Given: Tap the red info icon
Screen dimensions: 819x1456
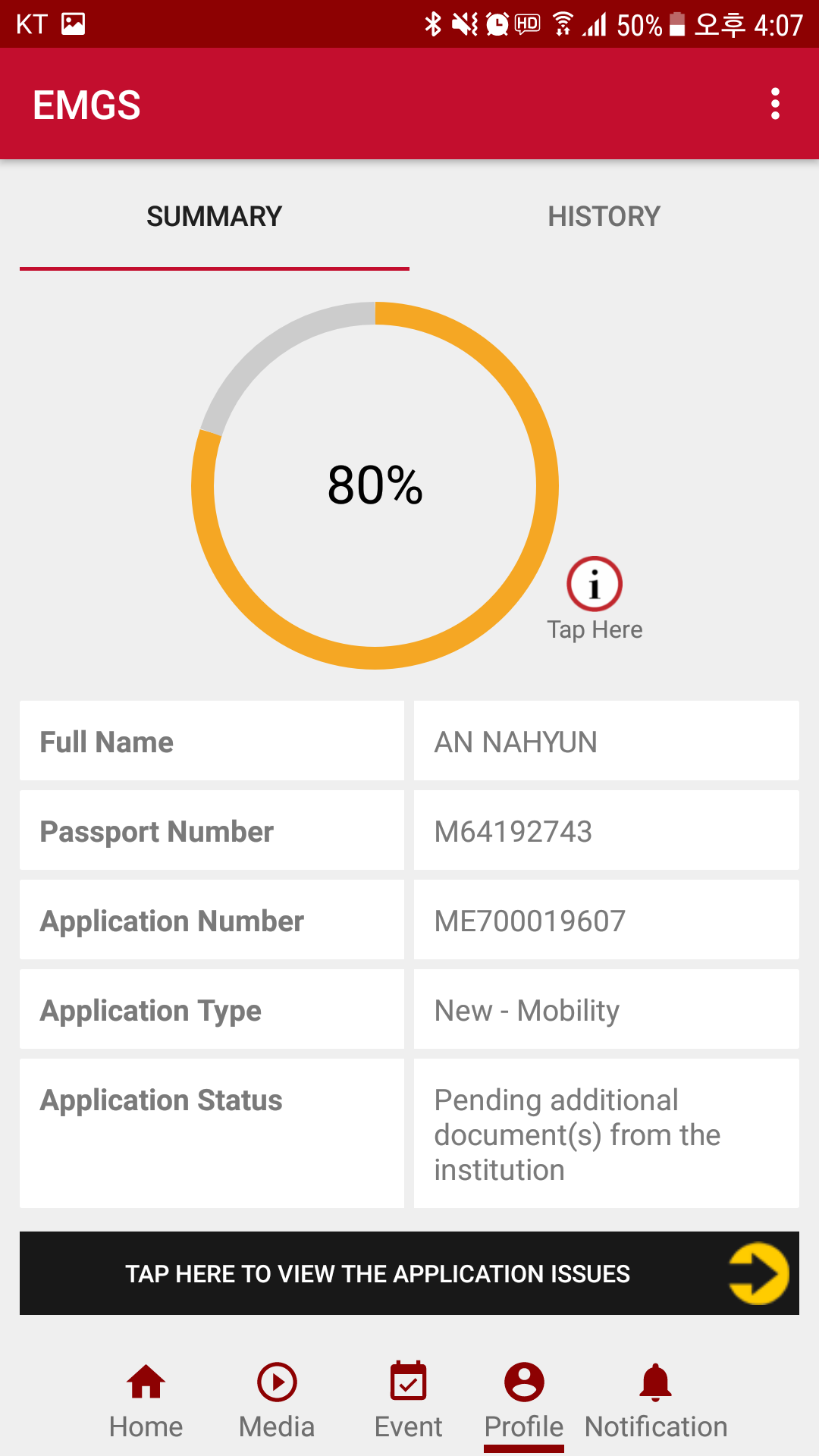Looking at the screenshot, I should (595, 584).
